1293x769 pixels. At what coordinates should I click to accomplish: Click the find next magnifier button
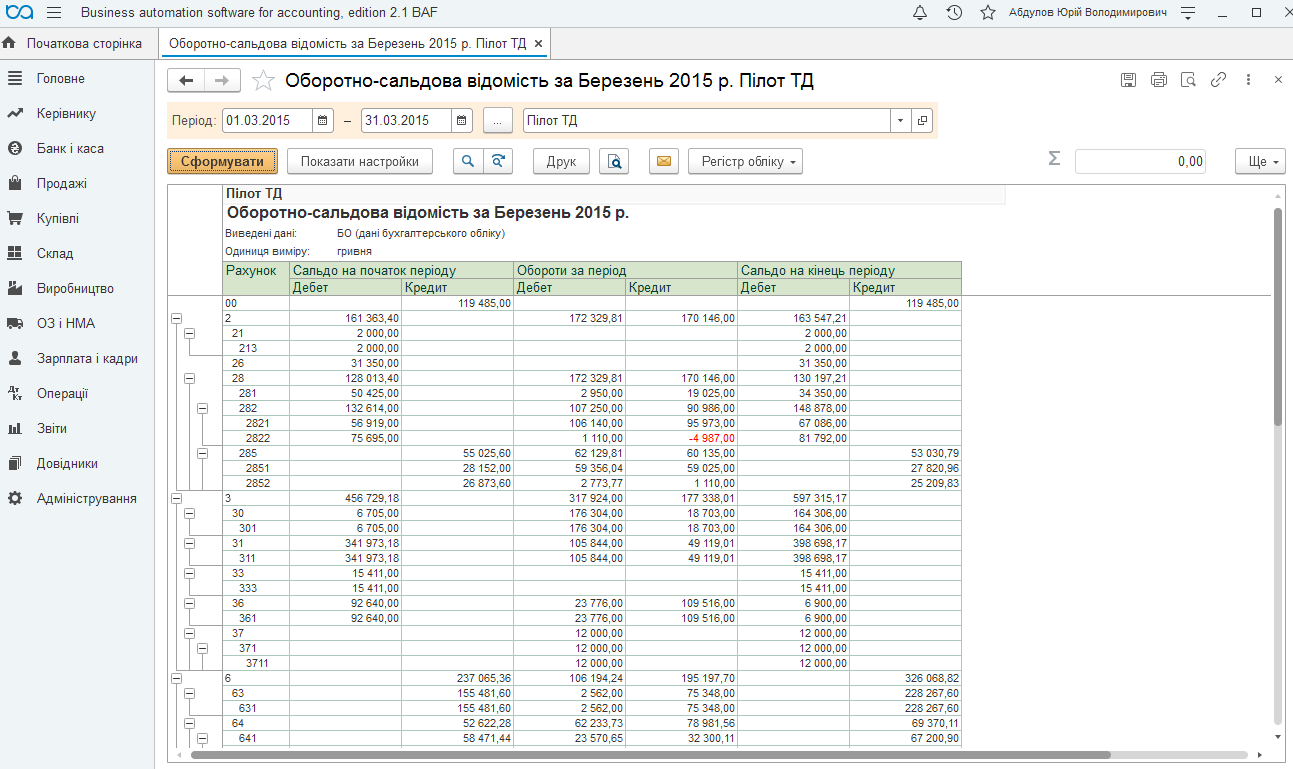coord(498,161)
